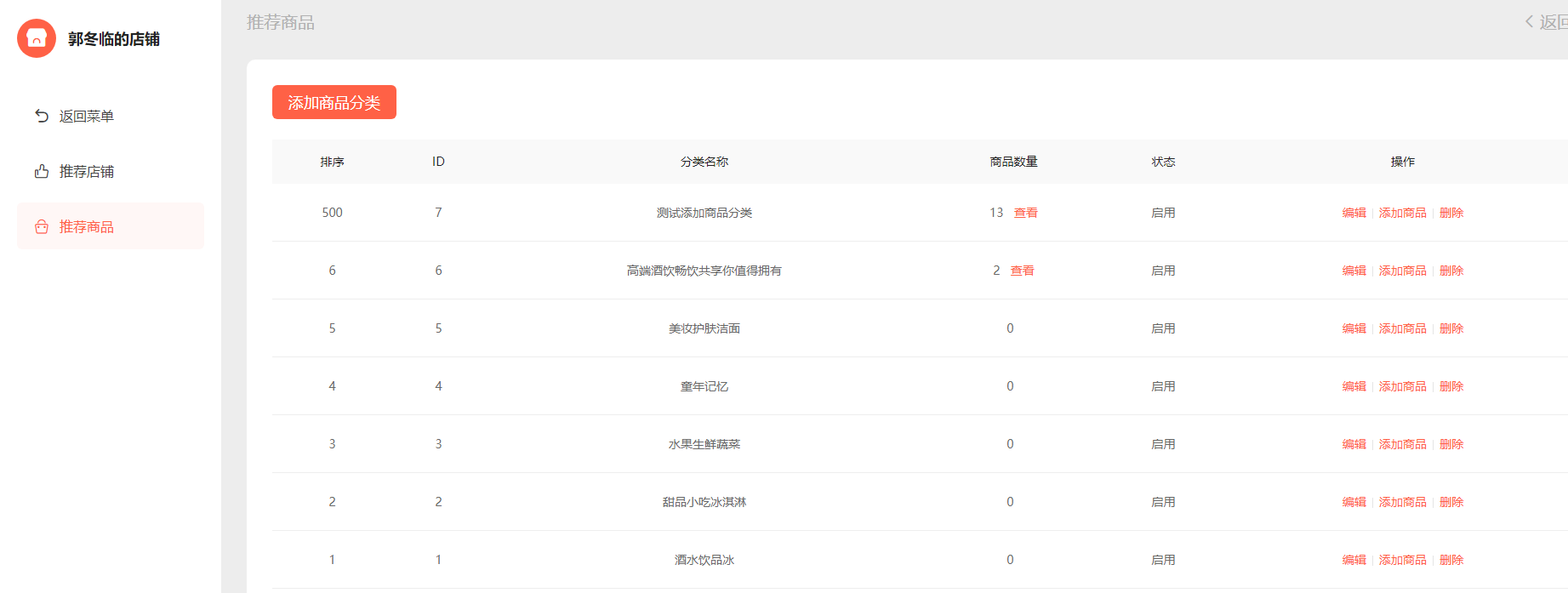Click category name 美妆护肤洁面

tap(704, 328)
